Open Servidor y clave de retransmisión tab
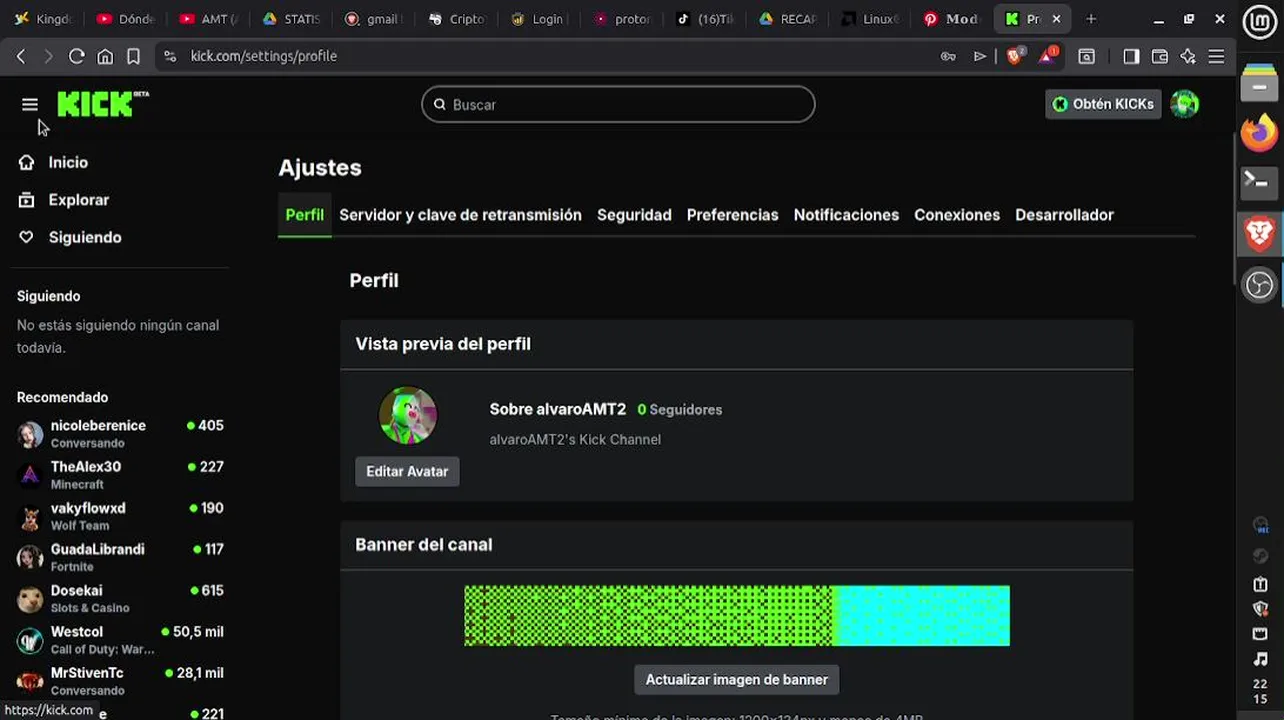Viewport: 1284px width, 720px height. coord(460,215)
